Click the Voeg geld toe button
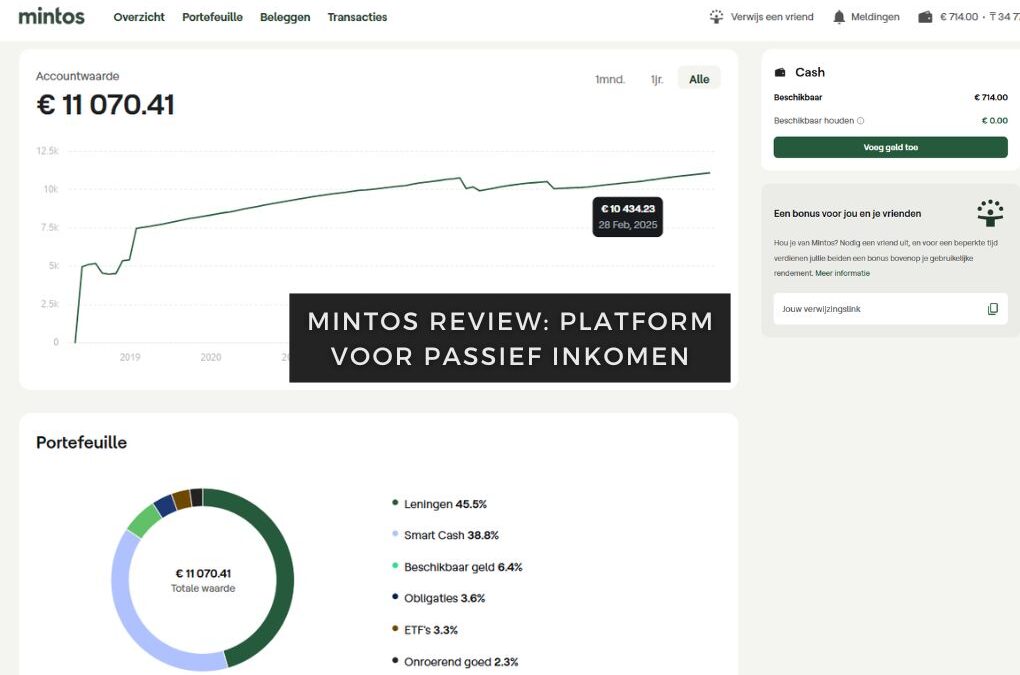Viewport: 1020px width, 675px height. pyautogui.click(x=890, y=147)
